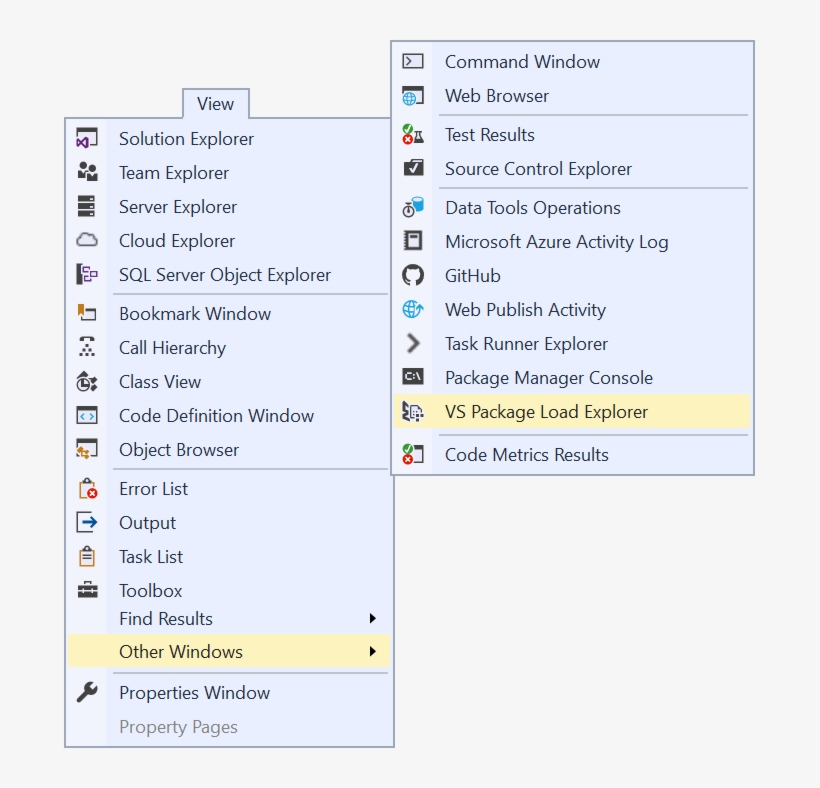
Task: Open the Command Window
Action: (x=522, y=62)
